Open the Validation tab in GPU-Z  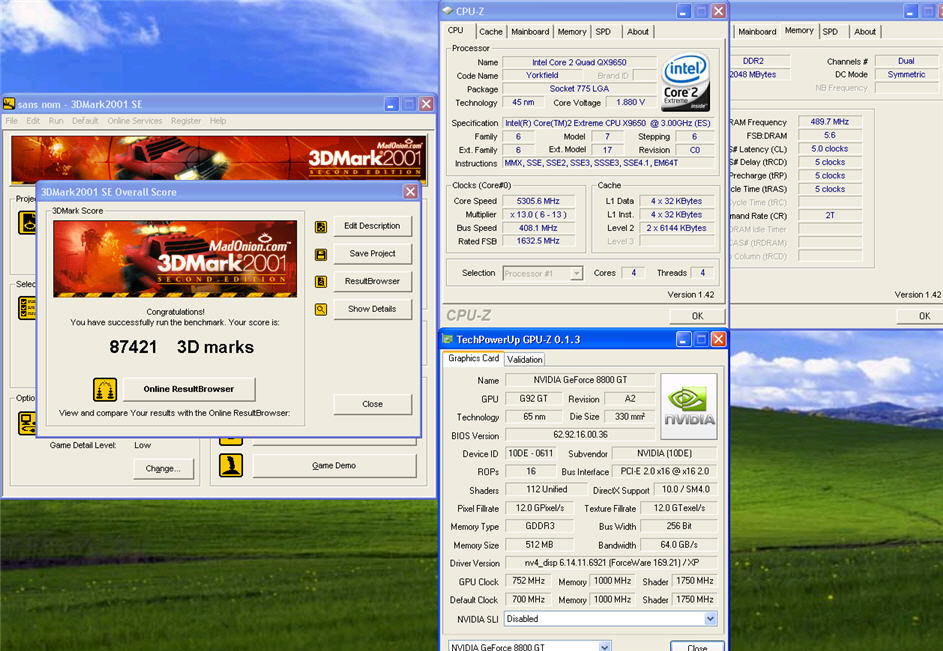tap(524, 360)
